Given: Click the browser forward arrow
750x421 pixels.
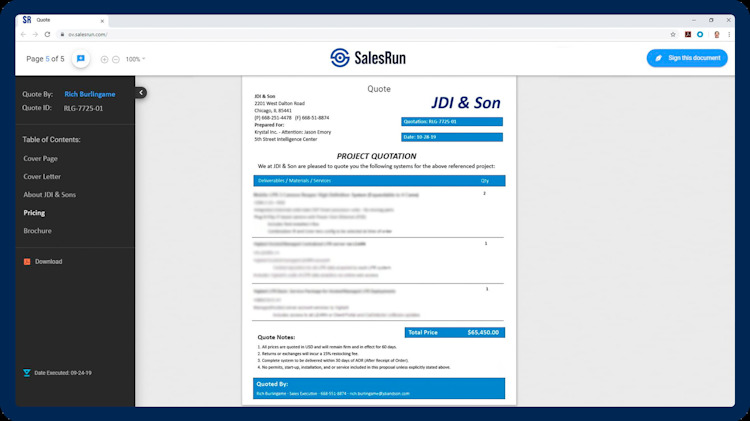Looking at the screenshot, I should click(35, 34).
